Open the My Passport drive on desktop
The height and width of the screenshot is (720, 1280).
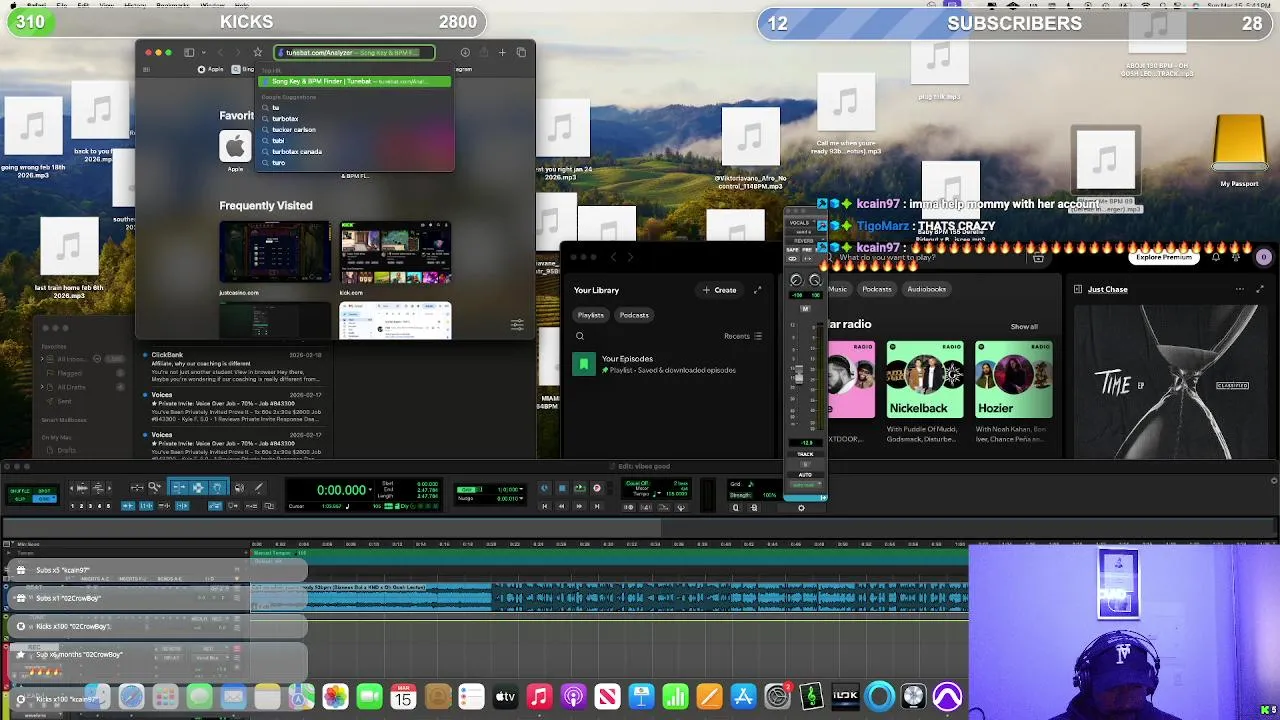[1240, 150]
